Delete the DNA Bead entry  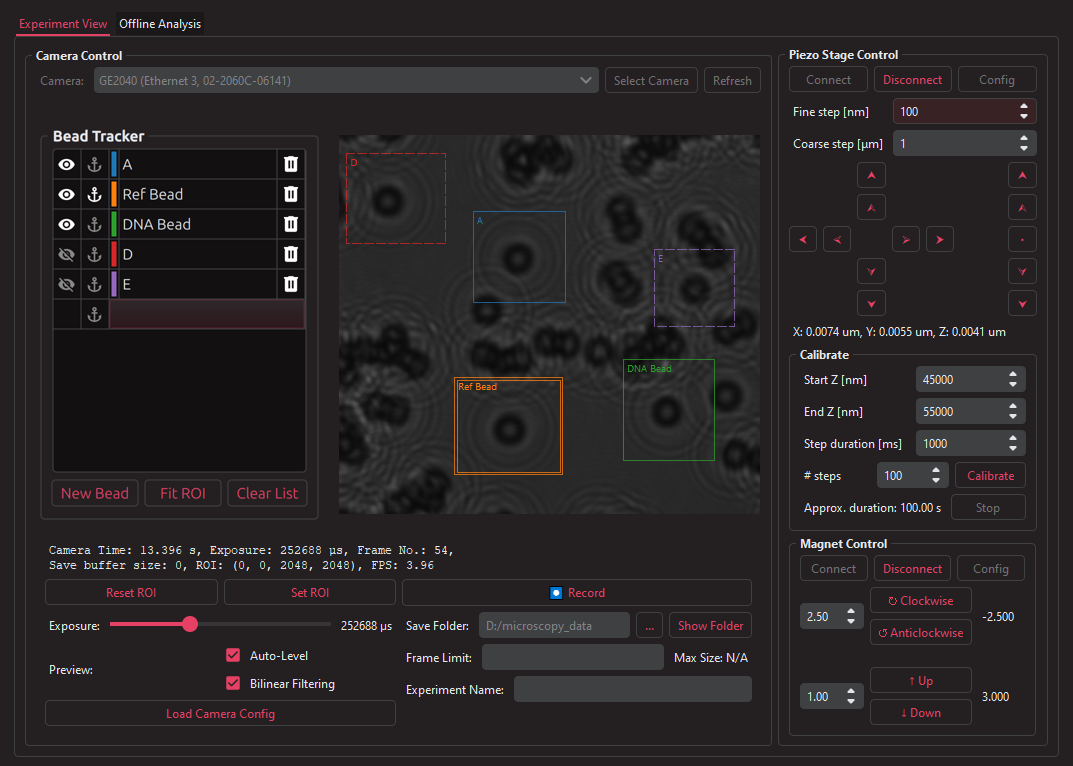291,225
